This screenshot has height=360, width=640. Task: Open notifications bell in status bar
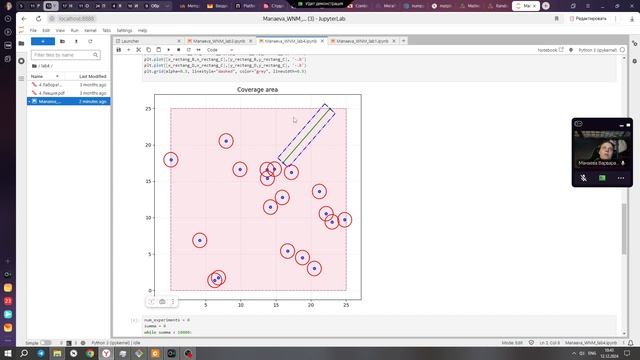[631, 343]
